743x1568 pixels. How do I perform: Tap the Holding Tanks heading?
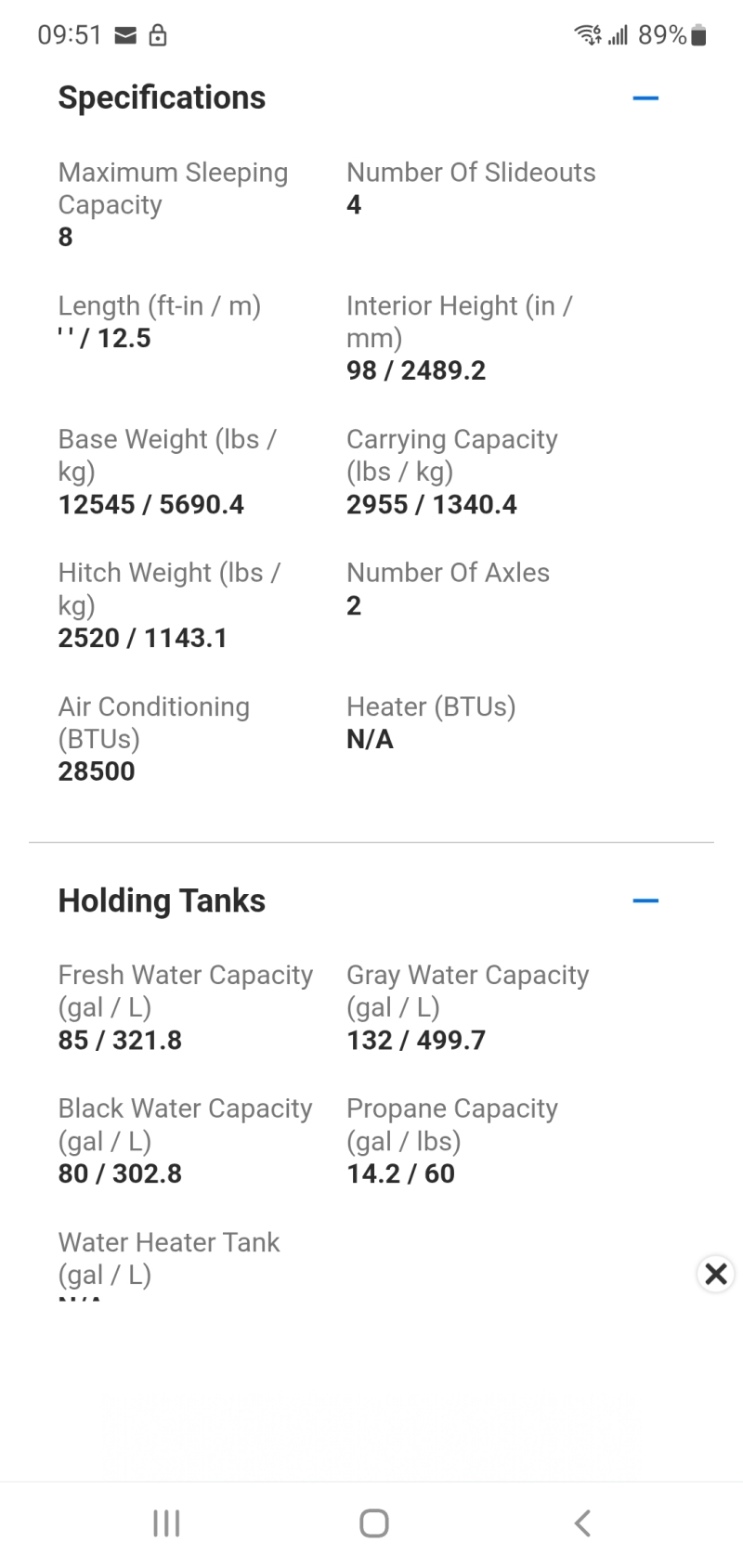pyautogui.click(x=162, y=901)
